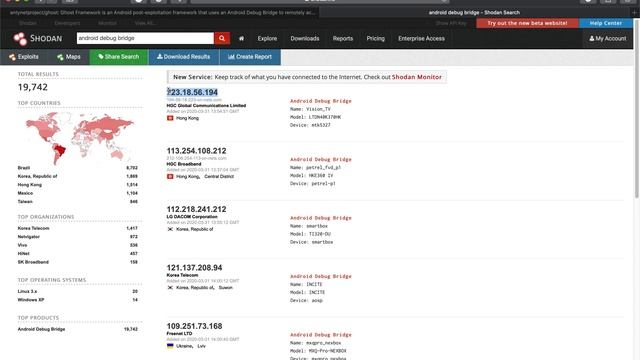Click Central District location link
This screenshot has width=640, height=360.
219,176
